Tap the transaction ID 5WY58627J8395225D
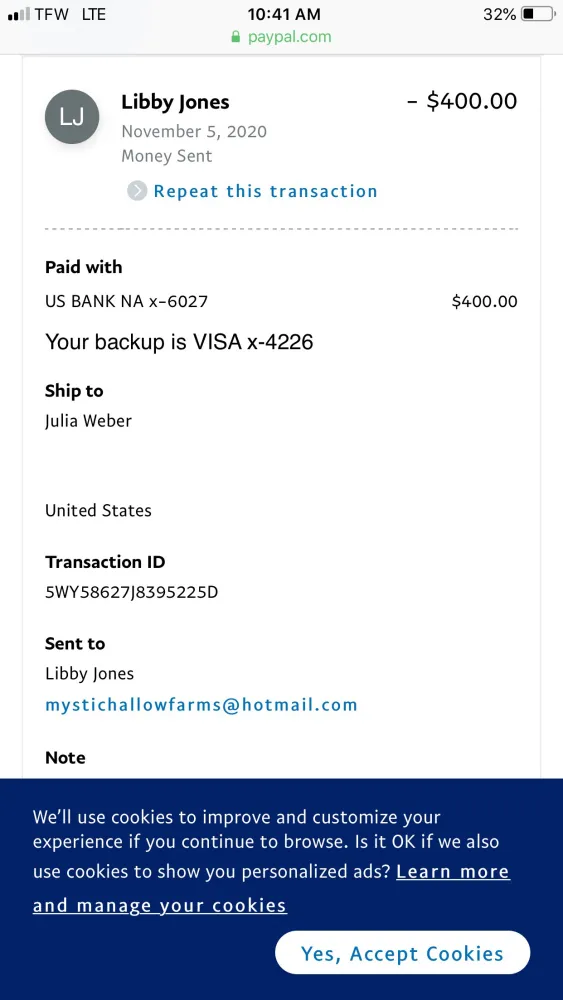Screen dimensions: 563x1000 click(131, 592)
